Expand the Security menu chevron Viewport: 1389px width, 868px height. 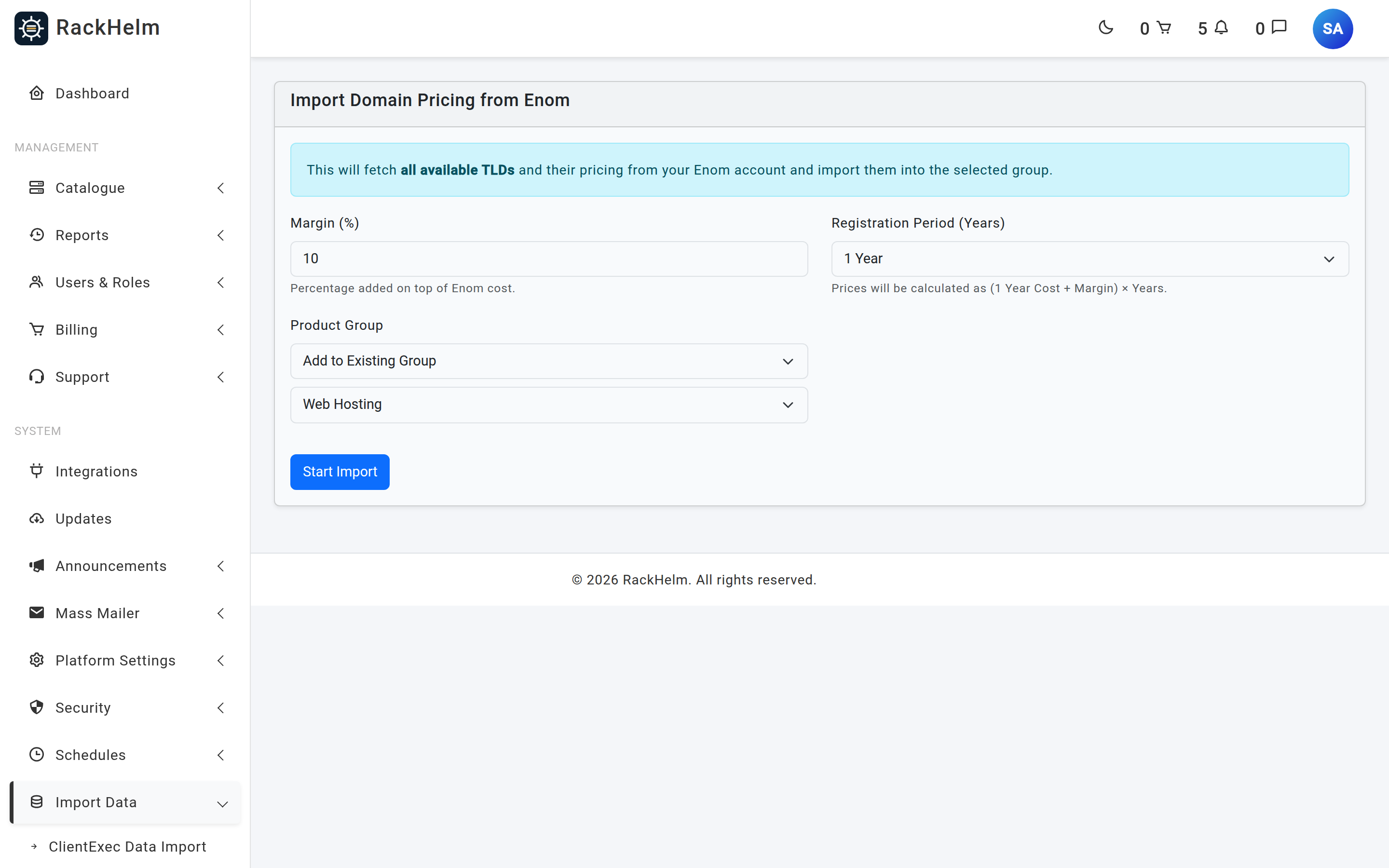point(221,708)
